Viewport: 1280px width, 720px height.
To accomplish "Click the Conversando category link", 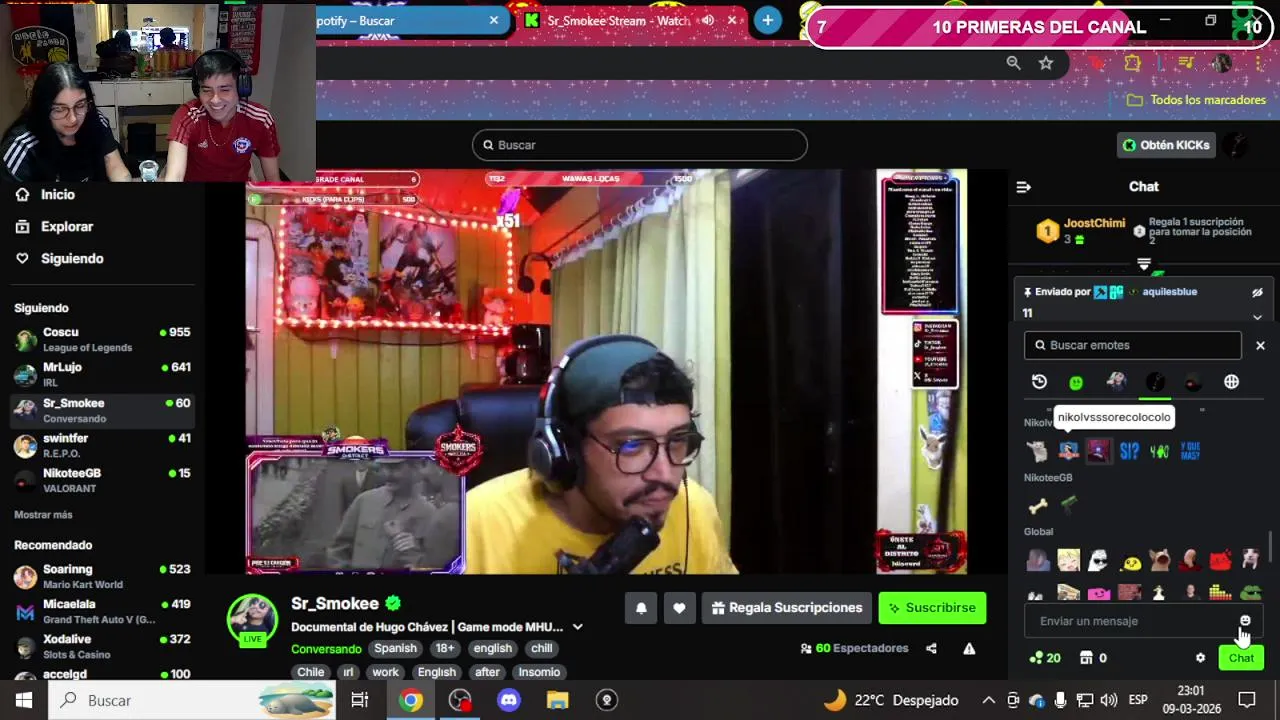I will (x=326, y=648).
